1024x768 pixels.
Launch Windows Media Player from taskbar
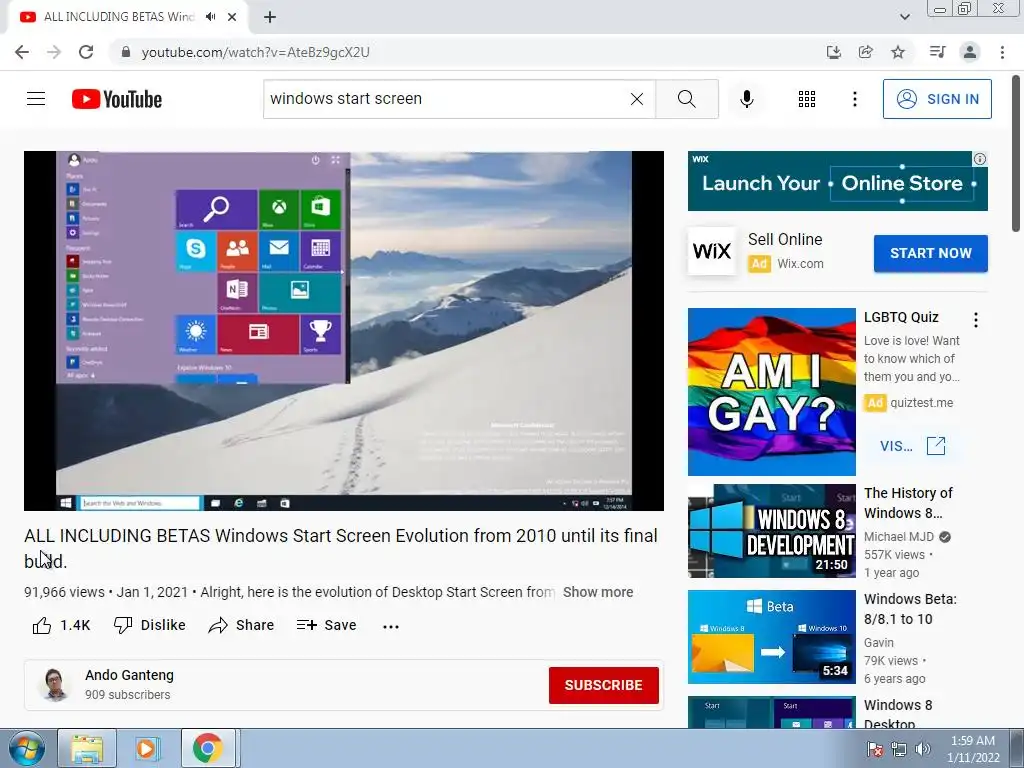click(147, 748)
